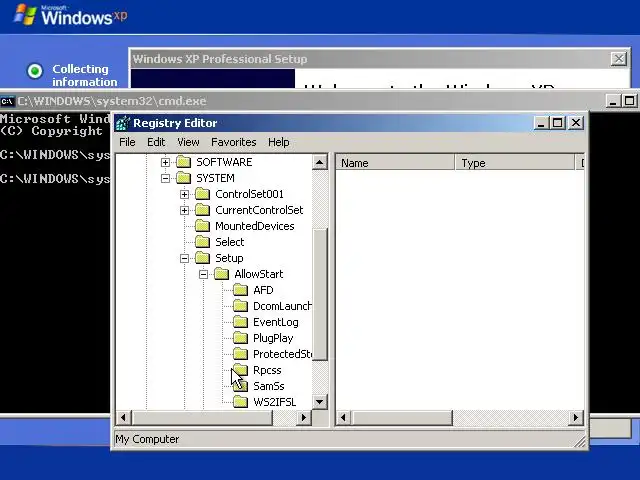Image resolution: width=640 pixels, height=480 pixels.
Task: Open the Help menu in Registry Editor
Action: (279, 142)
